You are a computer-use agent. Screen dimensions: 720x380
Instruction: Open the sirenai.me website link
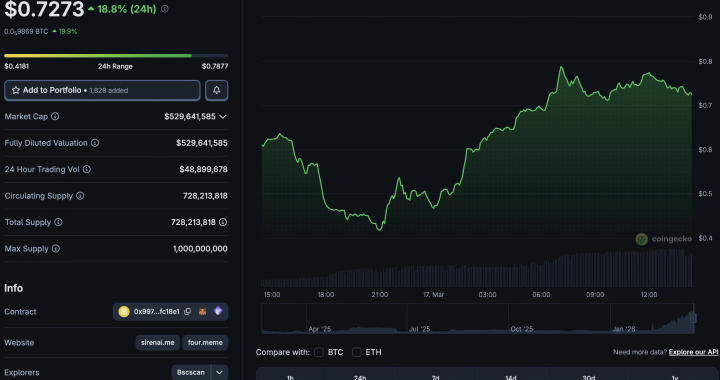click(x=158, y=343)
